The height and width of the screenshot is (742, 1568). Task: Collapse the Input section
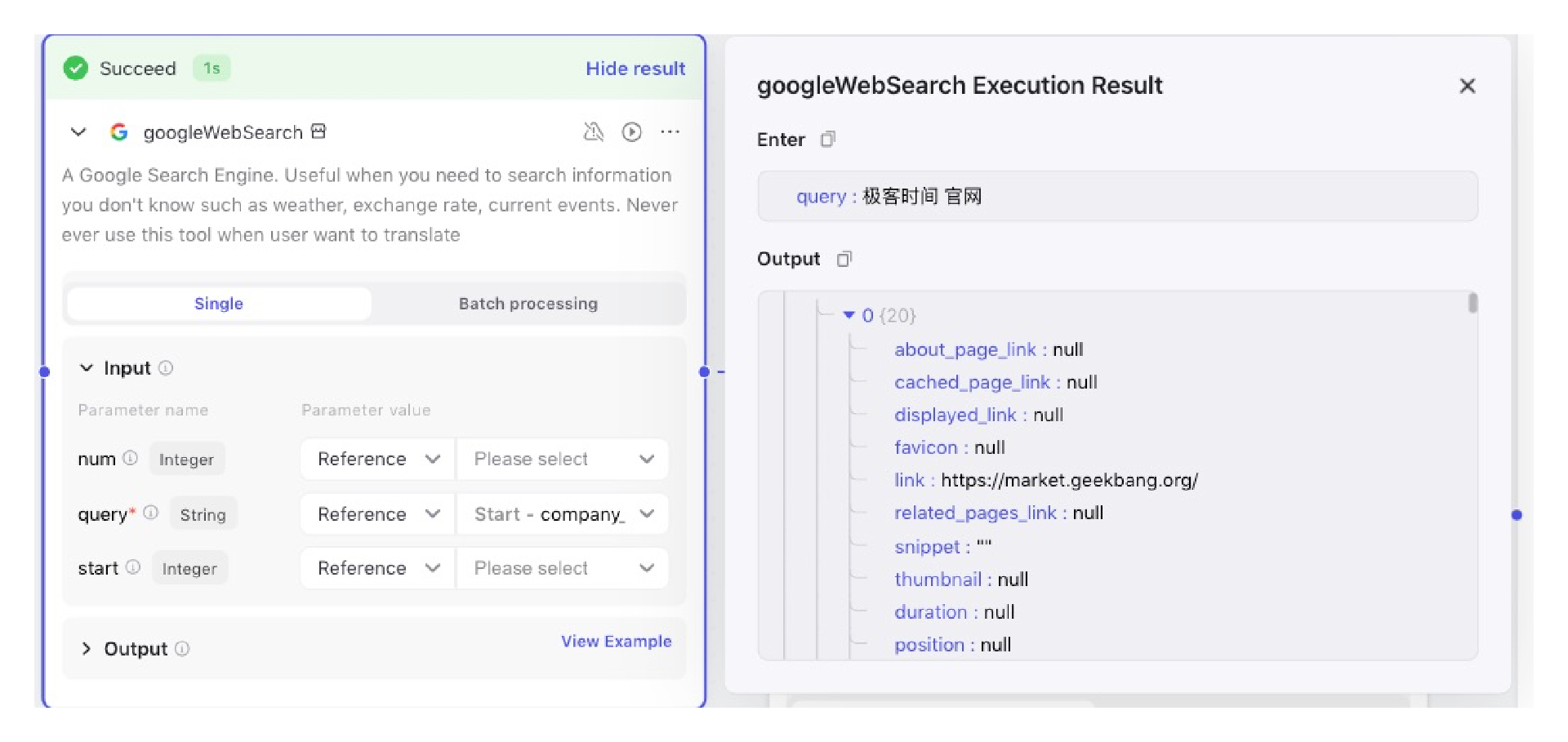pyautogui.click(x=87, y=368)
